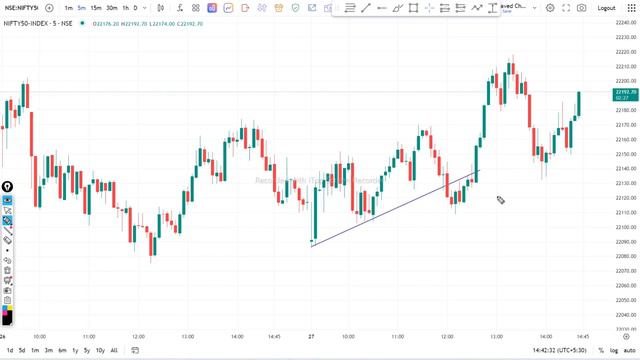Switch to 1m timeframe

(69, 8)
